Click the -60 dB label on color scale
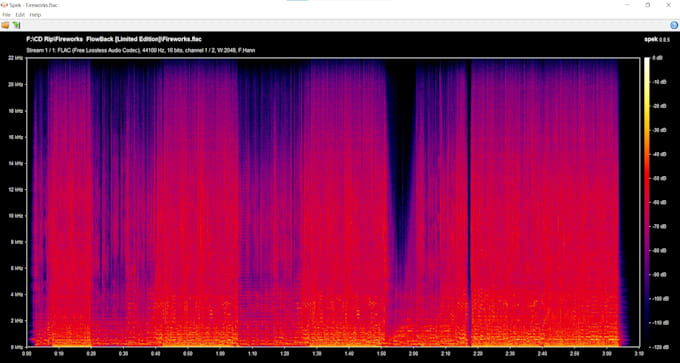 pyautogui.click(x=660, y=202)
